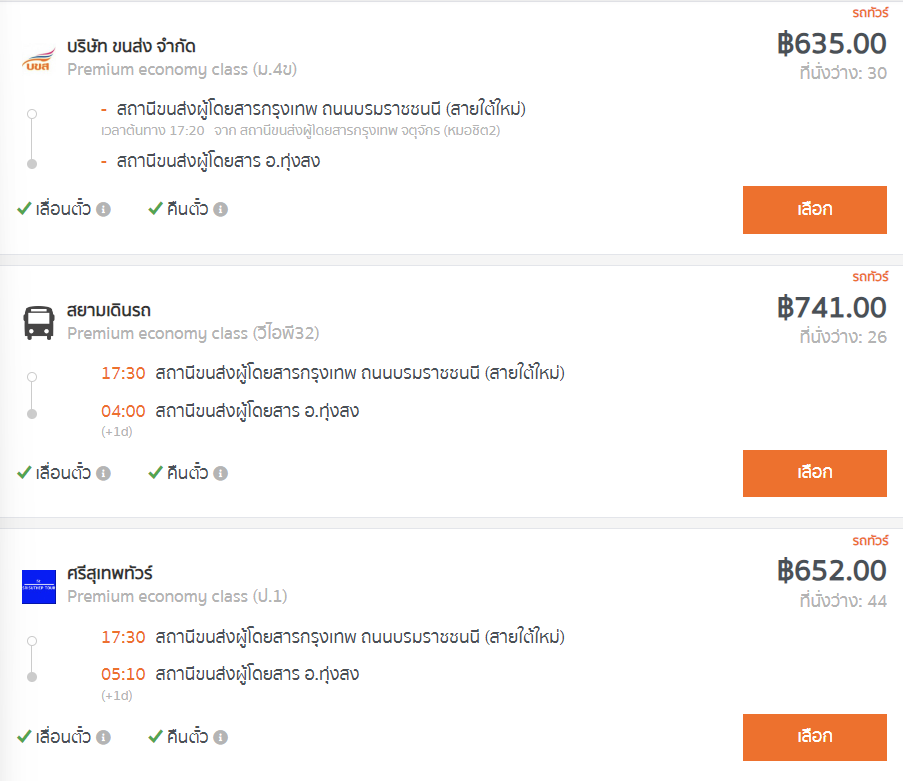
Task: Click the ฿741.00 price label
Action: pyautogui.click(x=832, y=308)
